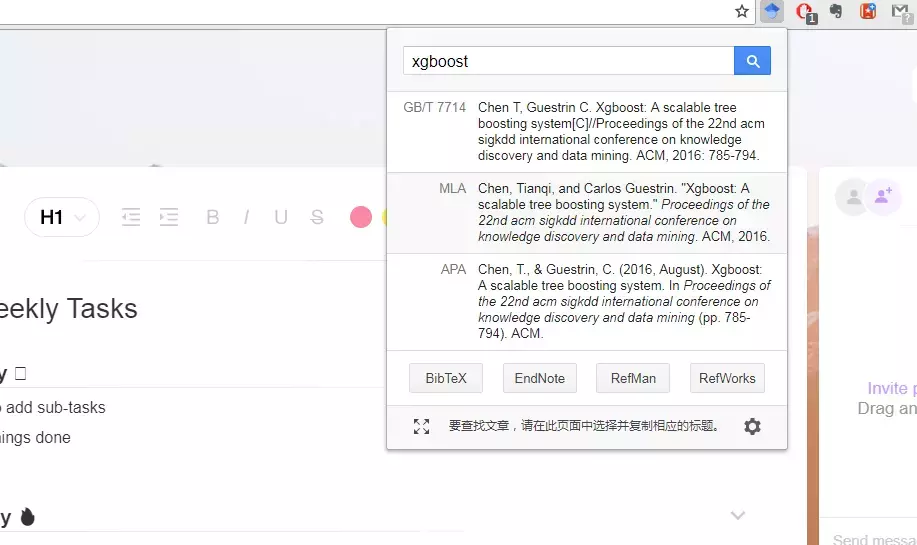The height and width of the screenshot is (545, 917).
Task: Select the MLA citation text
Action: click(624, 212)
